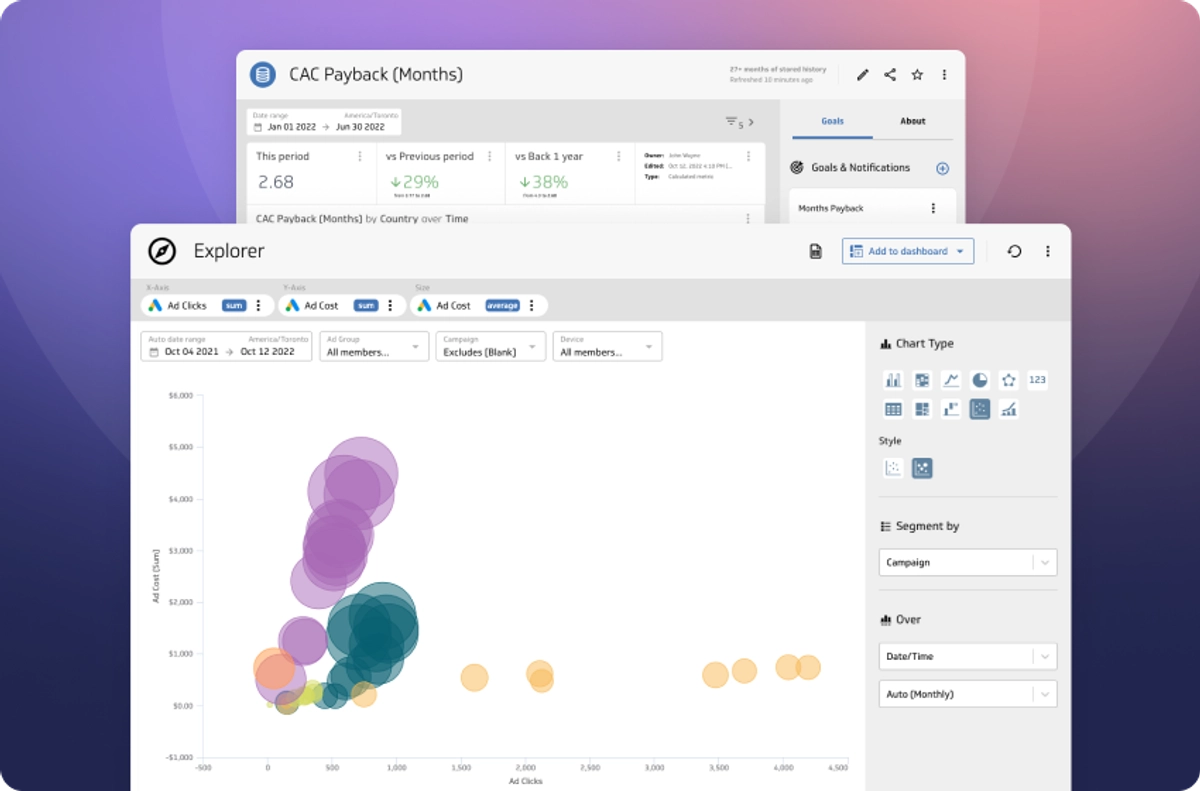Select the bubble style in Style section
This screenshot has height=791, width=1200.
[x=921, y=467]
